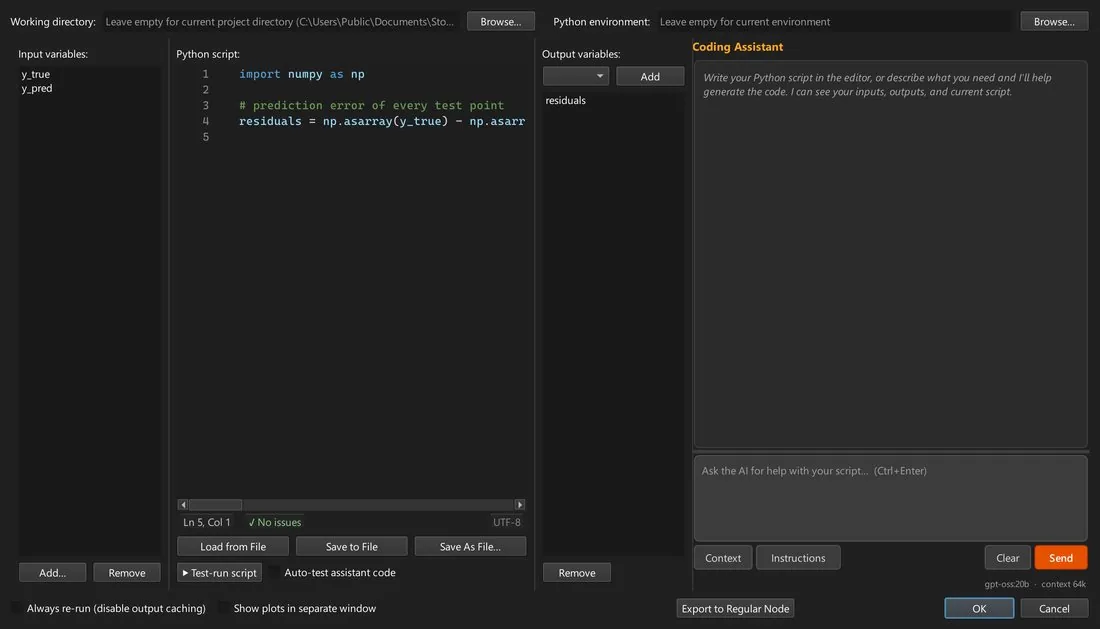The width and height of the screenshot is (1100, 629).
Task: Click Load from File button
Action: 233,546
